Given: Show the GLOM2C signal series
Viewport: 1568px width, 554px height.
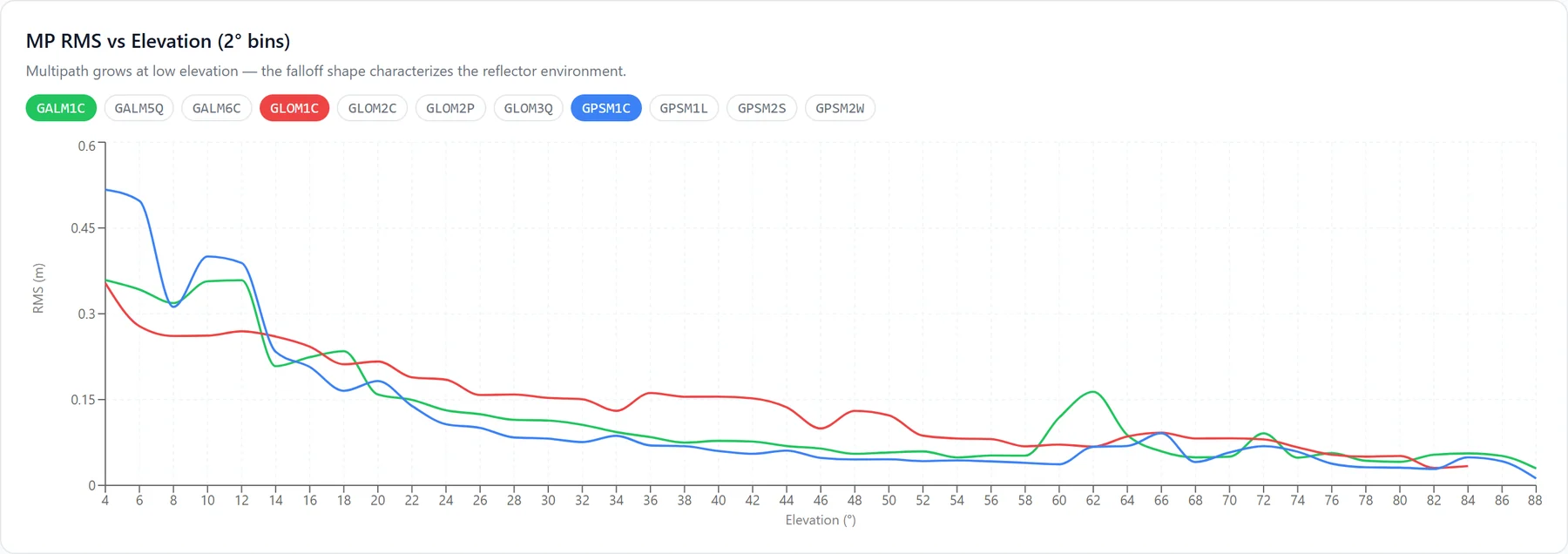Looking at the screenshot, I should click(372, 108).
